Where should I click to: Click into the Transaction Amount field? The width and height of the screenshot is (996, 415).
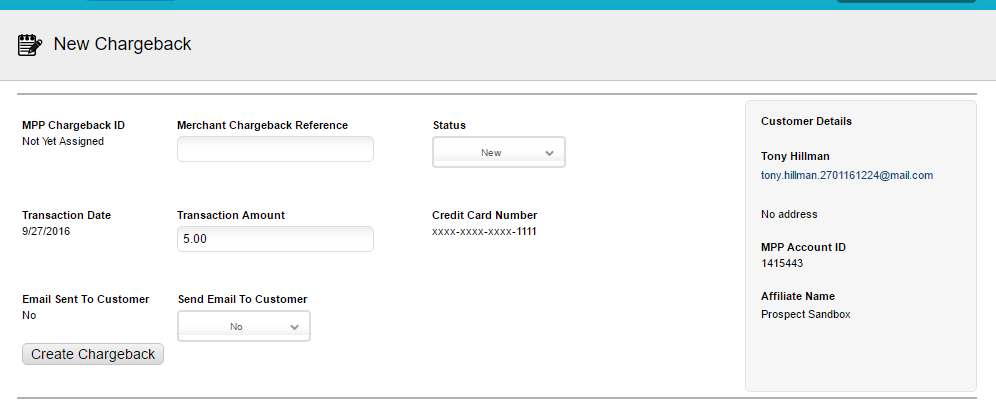275,239
